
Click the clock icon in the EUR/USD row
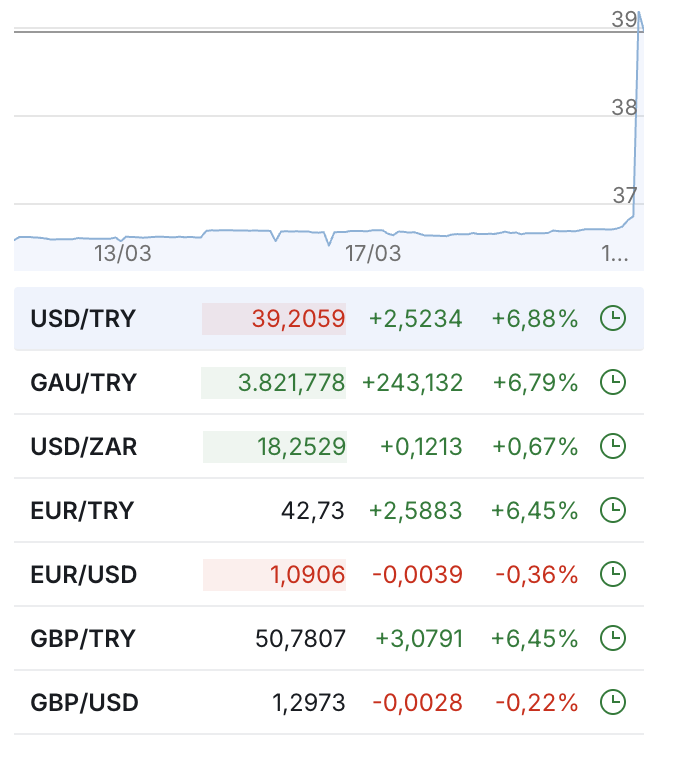pos(613,575)
